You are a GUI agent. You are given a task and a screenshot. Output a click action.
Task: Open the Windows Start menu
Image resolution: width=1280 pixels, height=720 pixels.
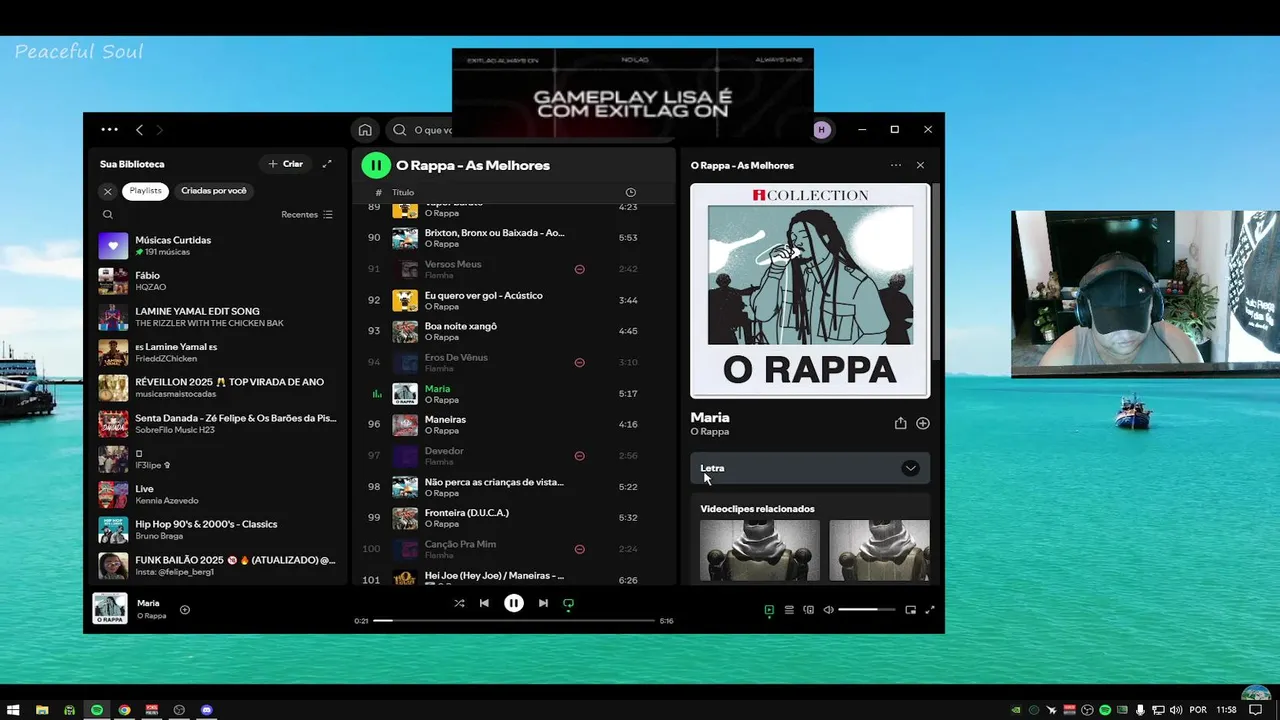[14, 710]
